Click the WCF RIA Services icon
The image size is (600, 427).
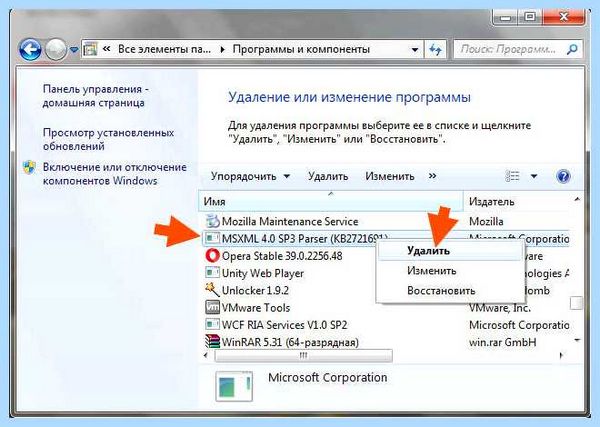[x=212, y=324]
